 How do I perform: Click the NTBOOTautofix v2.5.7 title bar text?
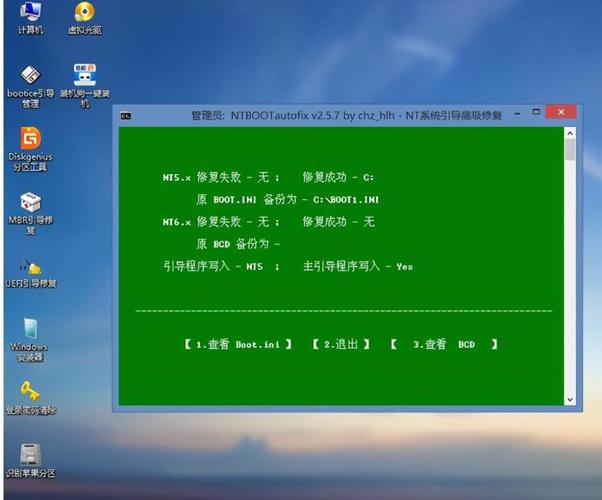tap(346, 115)
